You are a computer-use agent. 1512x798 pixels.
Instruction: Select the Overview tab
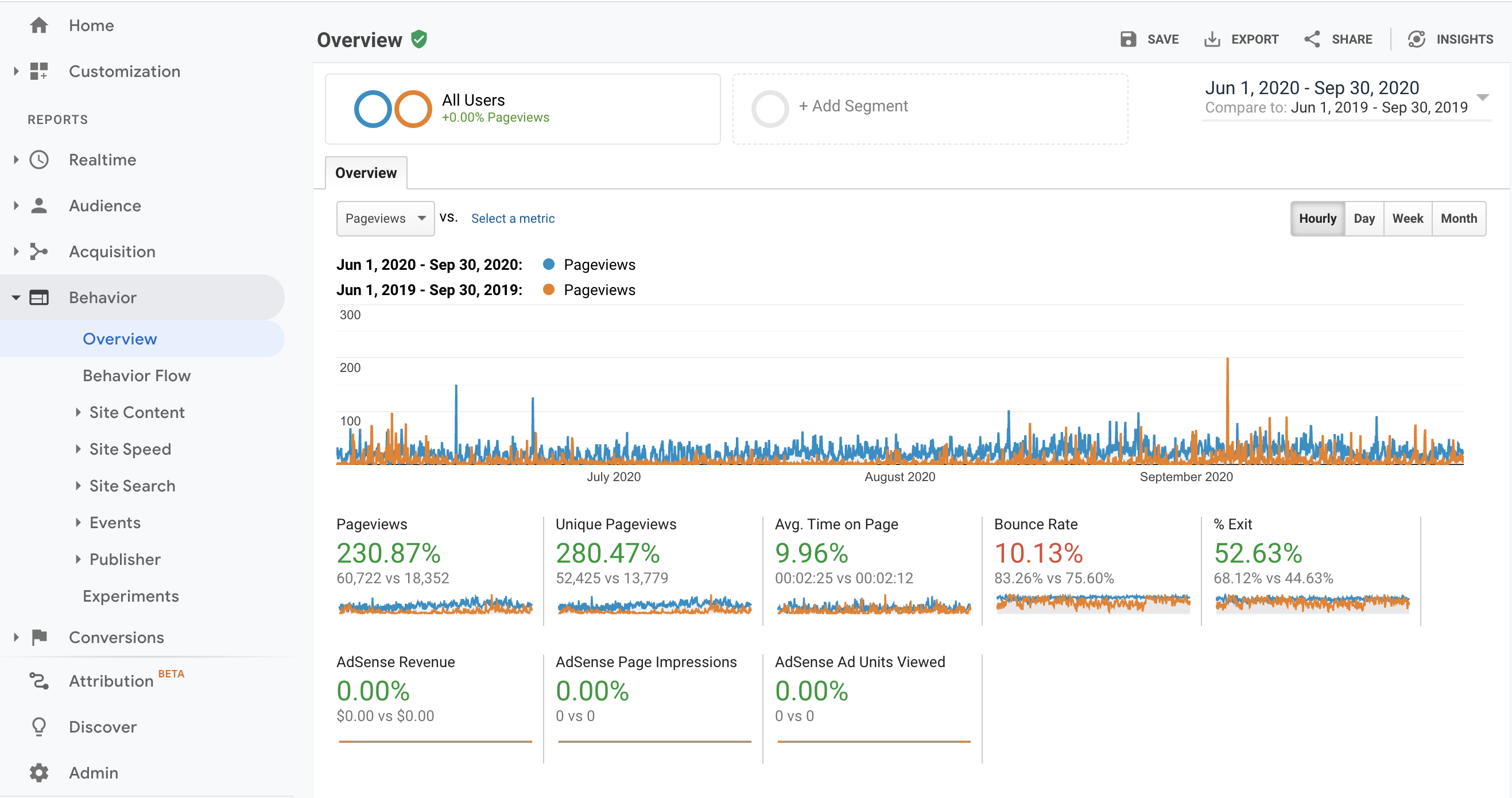coord(366,173)
